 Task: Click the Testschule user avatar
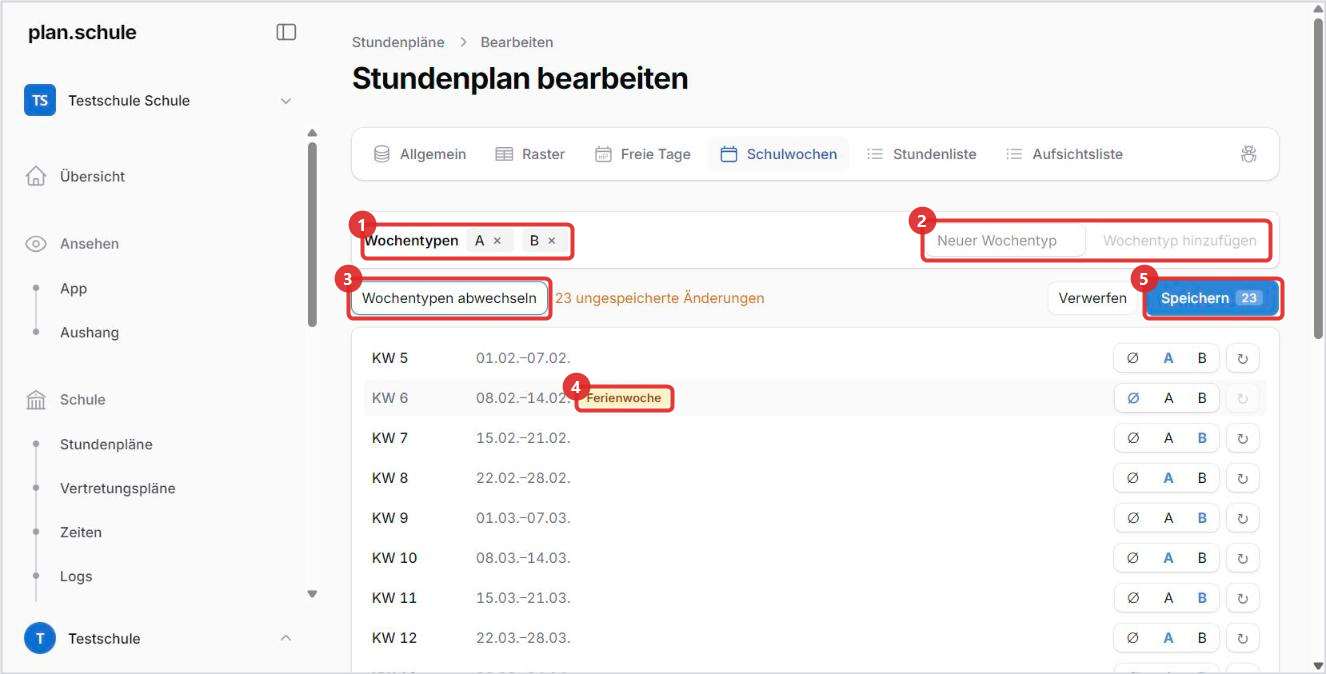40,638
